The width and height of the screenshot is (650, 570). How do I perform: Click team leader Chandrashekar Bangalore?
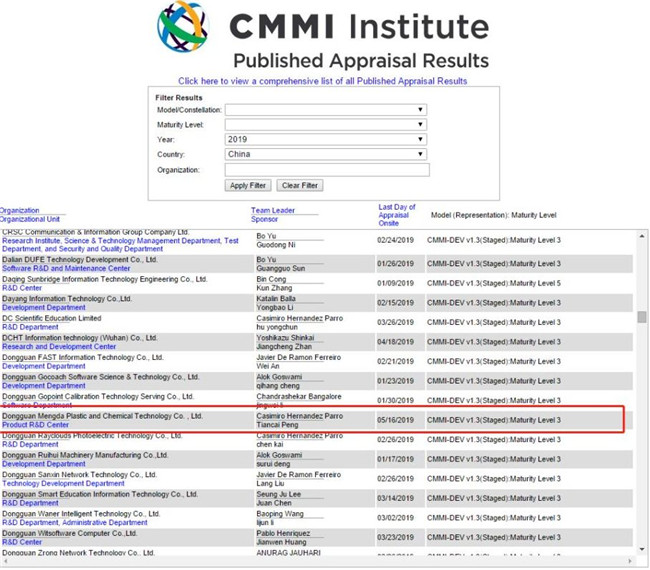(298, 396)
